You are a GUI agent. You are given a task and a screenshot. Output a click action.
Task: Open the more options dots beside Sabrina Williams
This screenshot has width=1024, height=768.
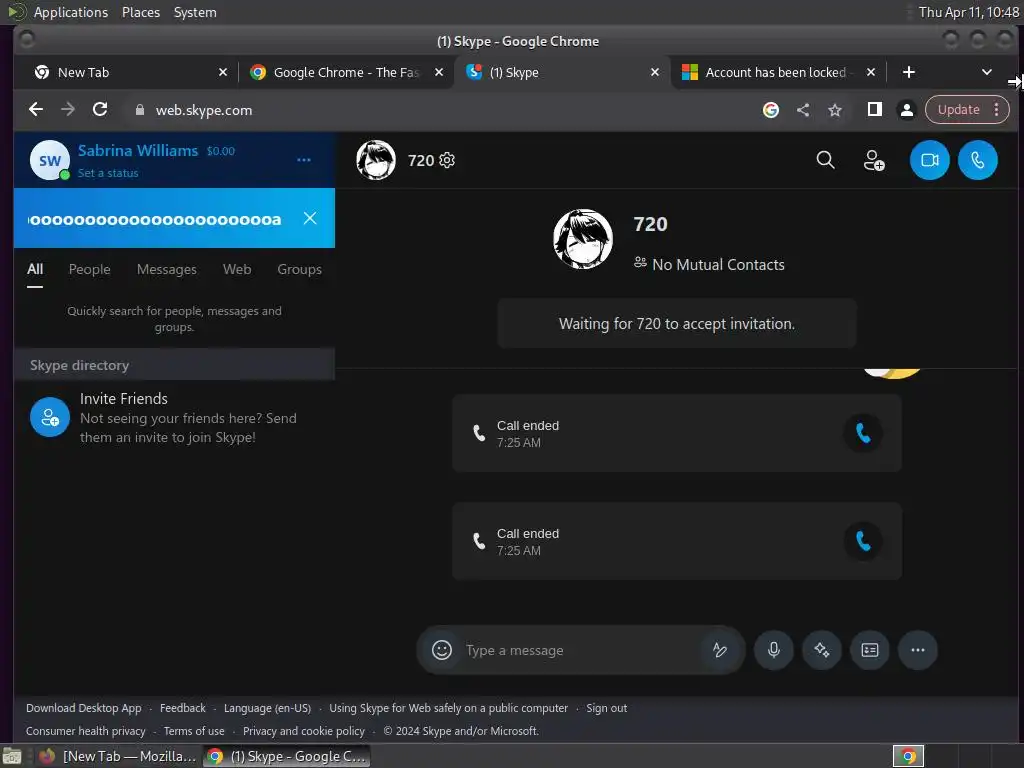coord(304,160)
